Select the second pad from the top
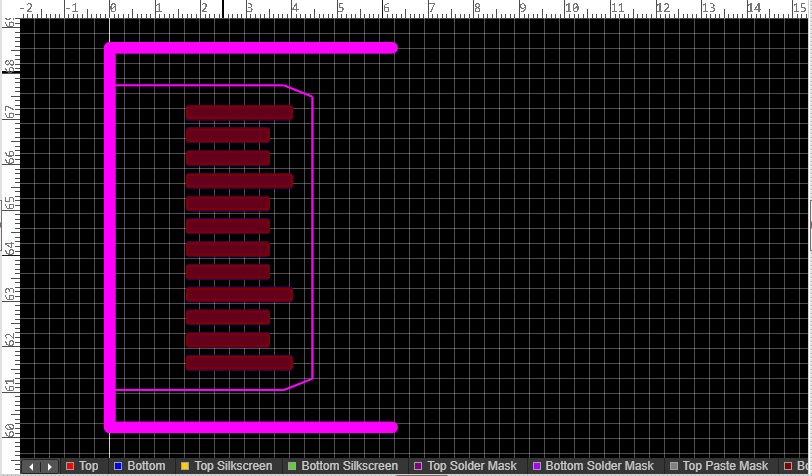 click(228, 135)
